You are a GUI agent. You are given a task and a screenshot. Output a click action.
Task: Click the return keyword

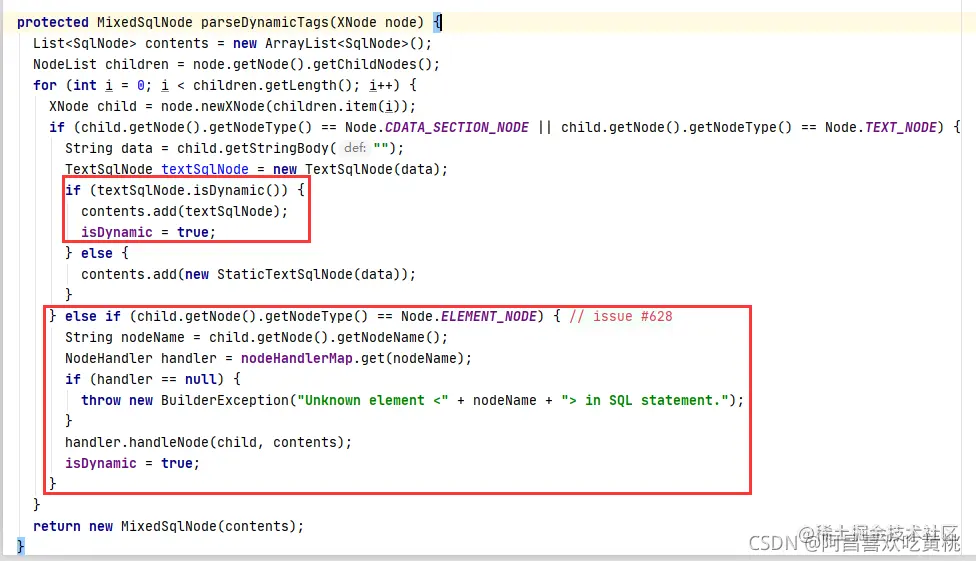pyautogui.click(x=57, y=527)
